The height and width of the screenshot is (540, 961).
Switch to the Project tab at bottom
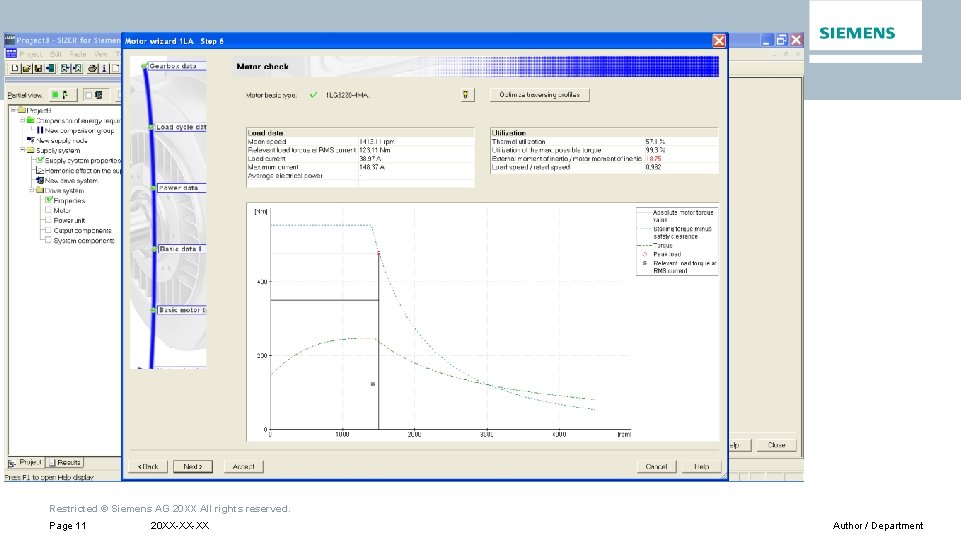pos(25,462)
